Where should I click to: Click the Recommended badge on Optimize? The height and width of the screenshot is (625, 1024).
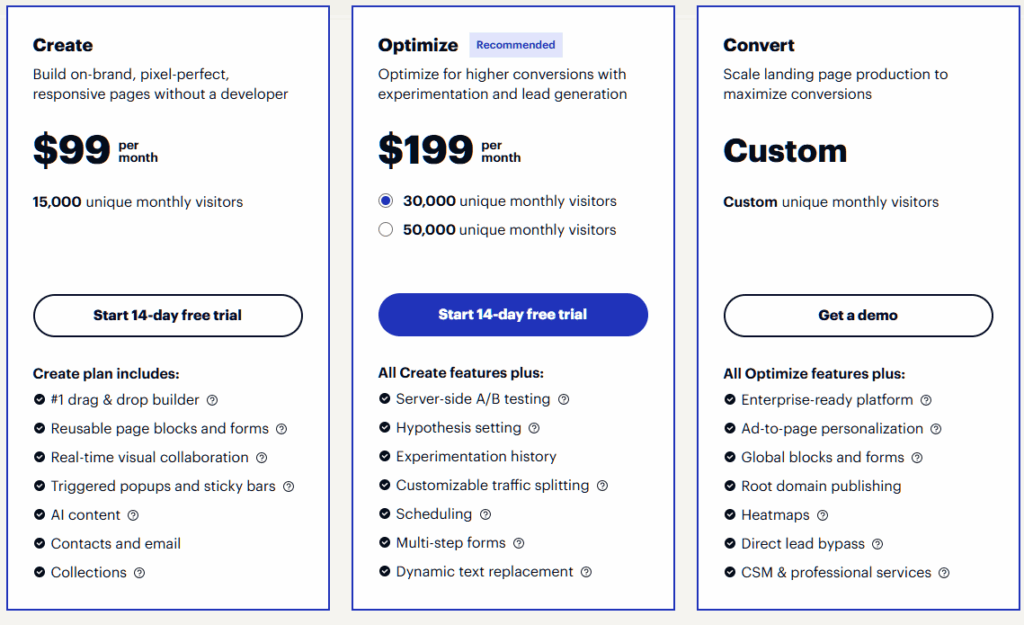coord(516,45)
